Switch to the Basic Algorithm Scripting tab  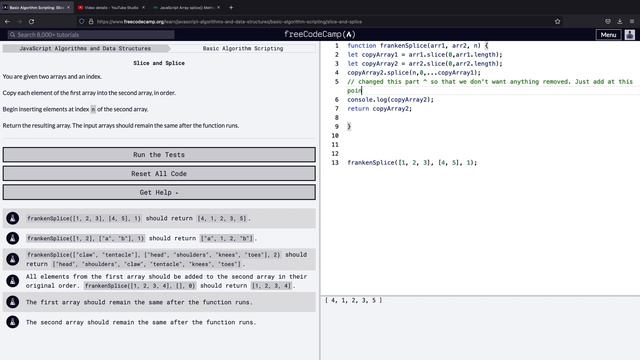tap(36, 7)
